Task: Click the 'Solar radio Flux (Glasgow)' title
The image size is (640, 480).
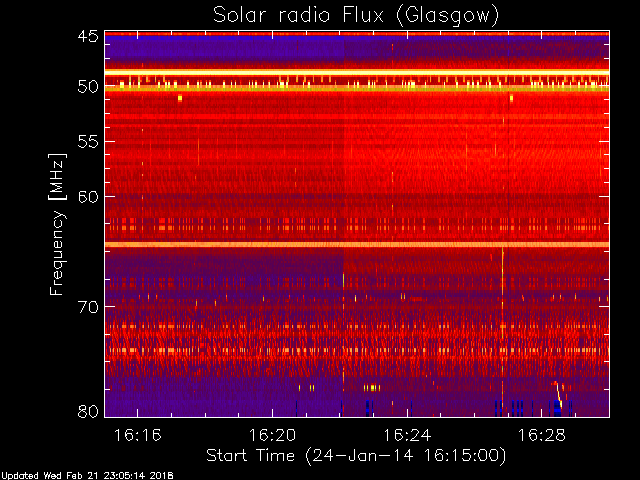Action: [356, 16]
